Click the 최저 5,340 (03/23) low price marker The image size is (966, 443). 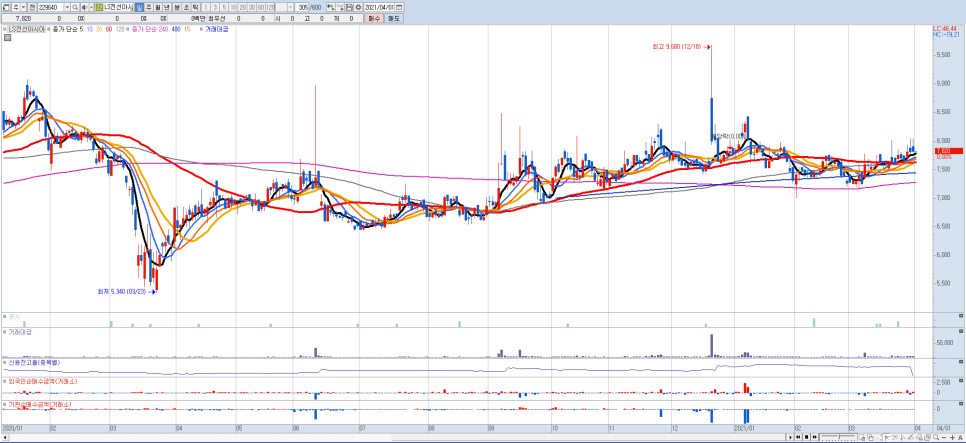click(x=126, y=291)
